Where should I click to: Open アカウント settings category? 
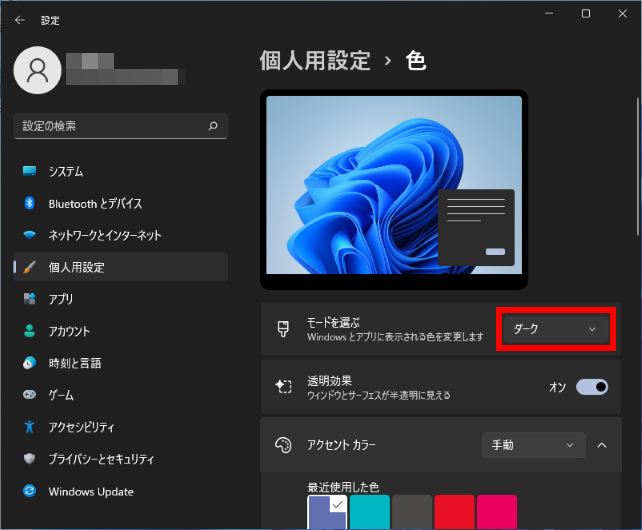pyautogui.click(x=121, y=331)
